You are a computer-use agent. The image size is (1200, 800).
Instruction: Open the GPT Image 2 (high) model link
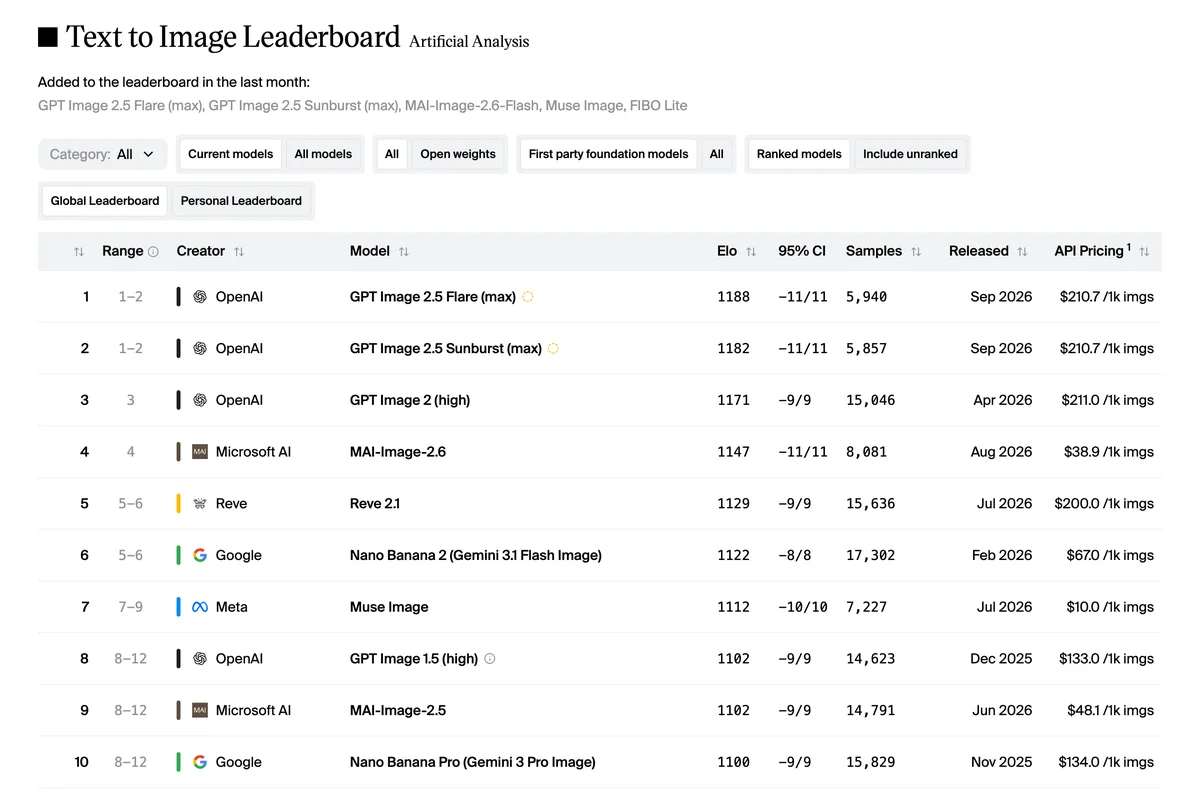(410, 400)
